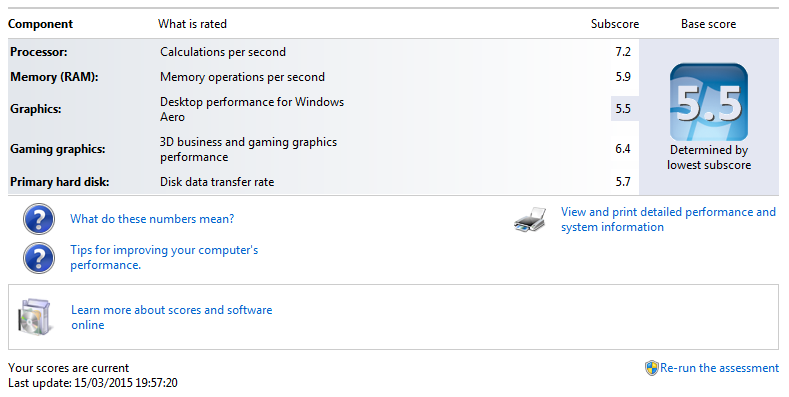
Task: Open tips for improving computer's performance
Action: [164, 257]
